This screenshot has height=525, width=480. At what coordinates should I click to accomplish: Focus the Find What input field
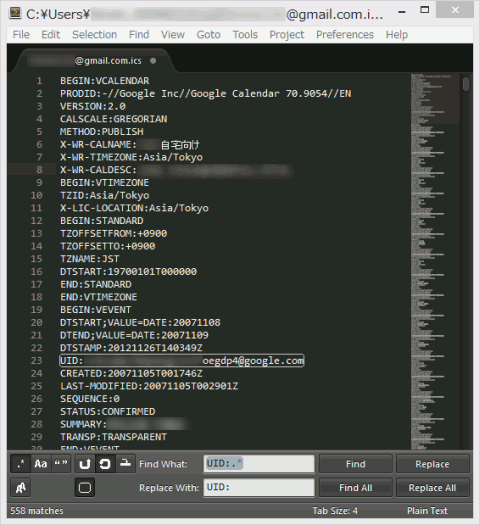coord(259,464)
